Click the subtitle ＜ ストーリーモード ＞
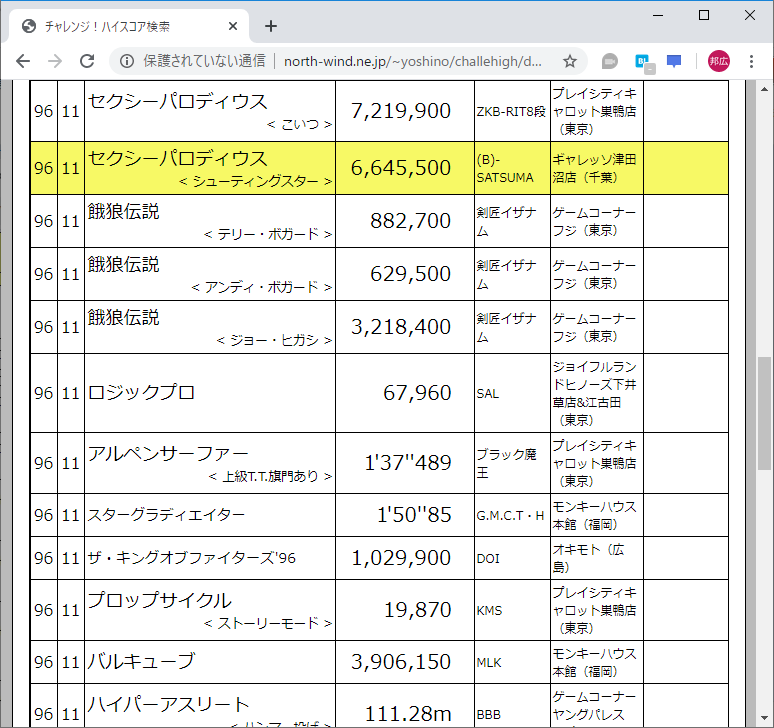This screenshot has height=728, width=774. (x=268, y=623)
